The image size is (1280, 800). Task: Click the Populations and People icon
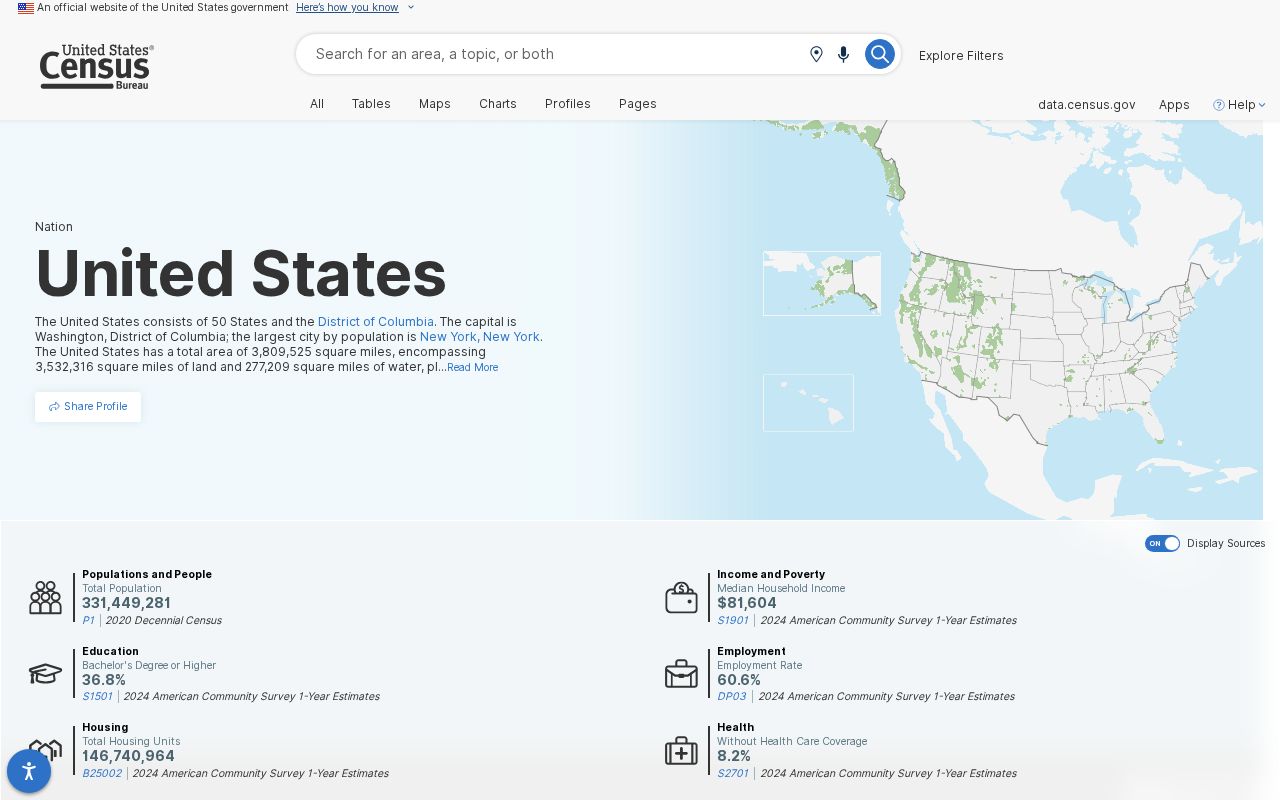[45, 598]
